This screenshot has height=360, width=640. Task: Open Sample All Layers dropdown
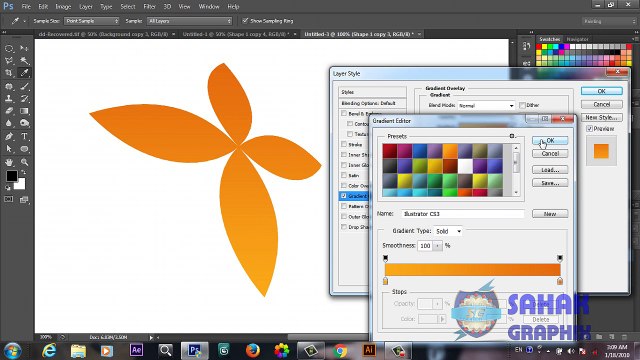point(190,21)
